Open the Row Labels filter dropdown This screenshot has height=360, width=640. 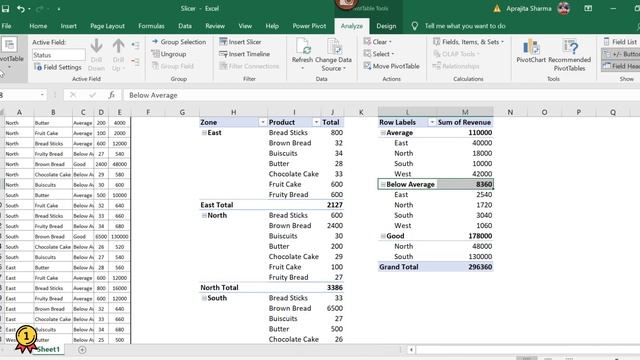tap(431, 122)
